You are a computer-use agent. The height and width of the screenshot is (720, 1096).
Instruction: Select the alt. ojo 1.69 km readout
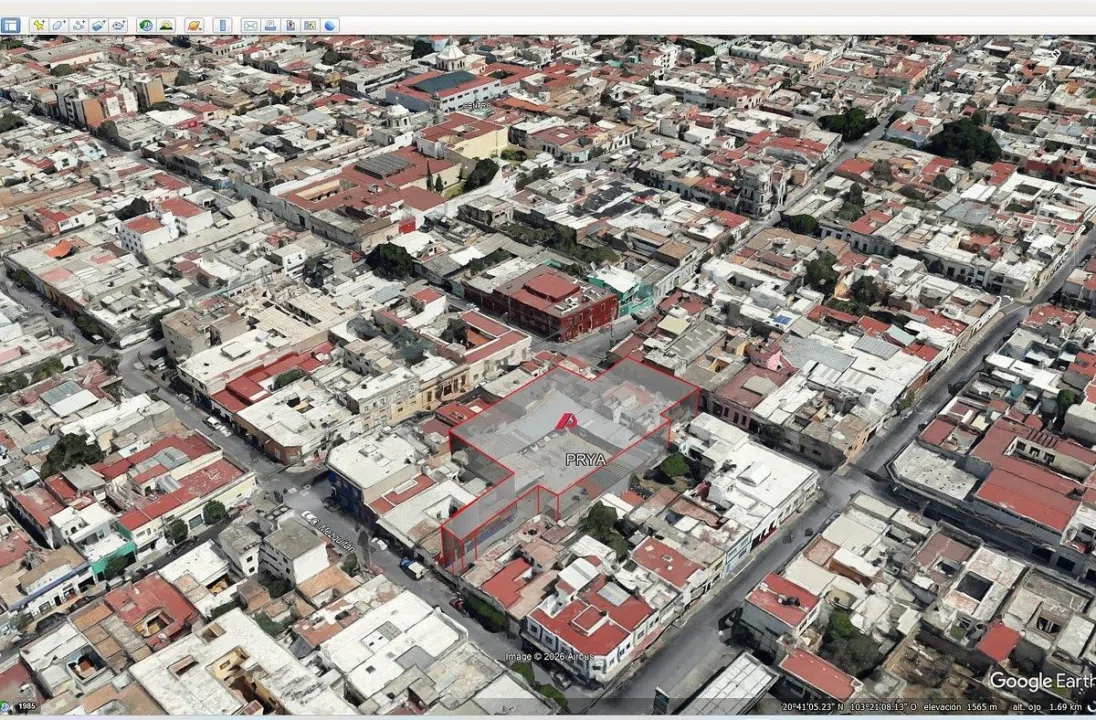click(1047, 707)
